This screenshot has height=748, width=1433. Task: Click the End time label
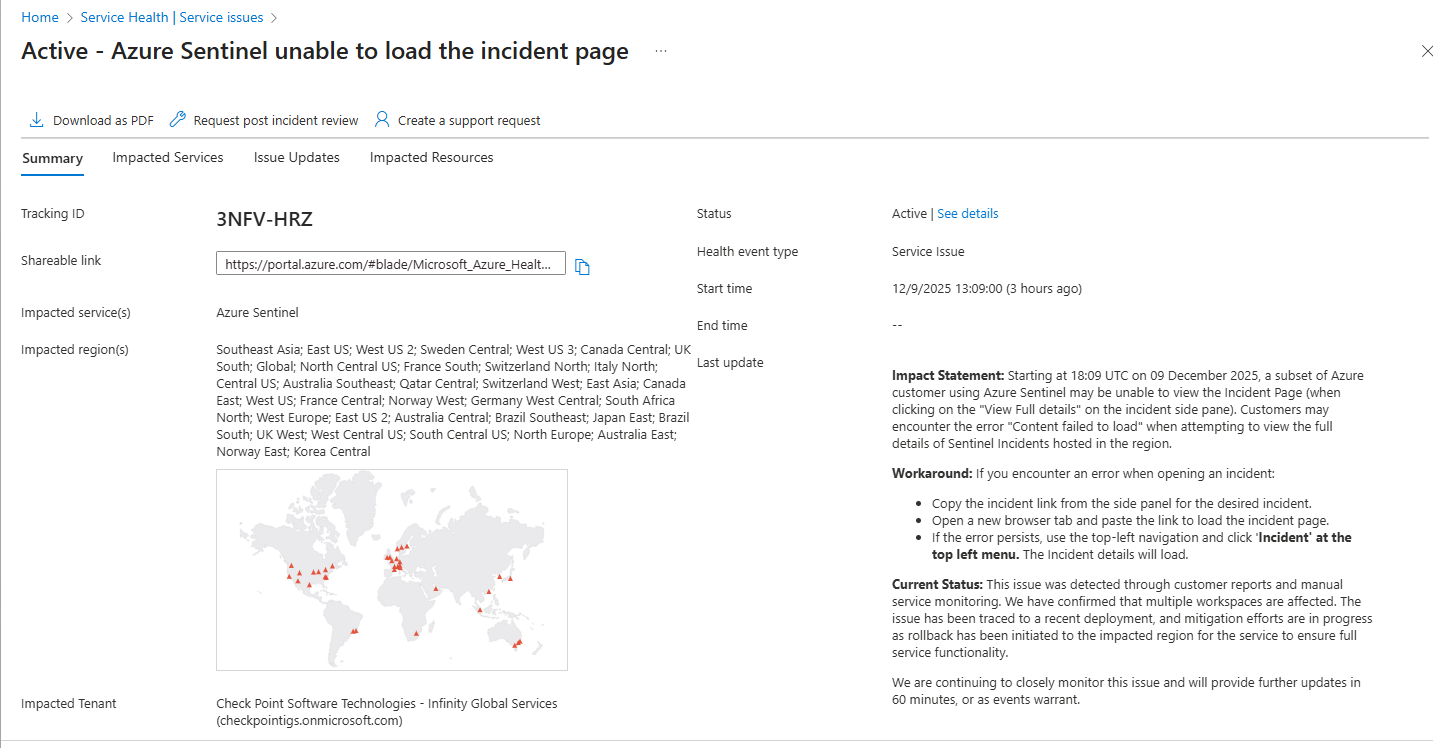pyautogui.click(x=722, y=326)
